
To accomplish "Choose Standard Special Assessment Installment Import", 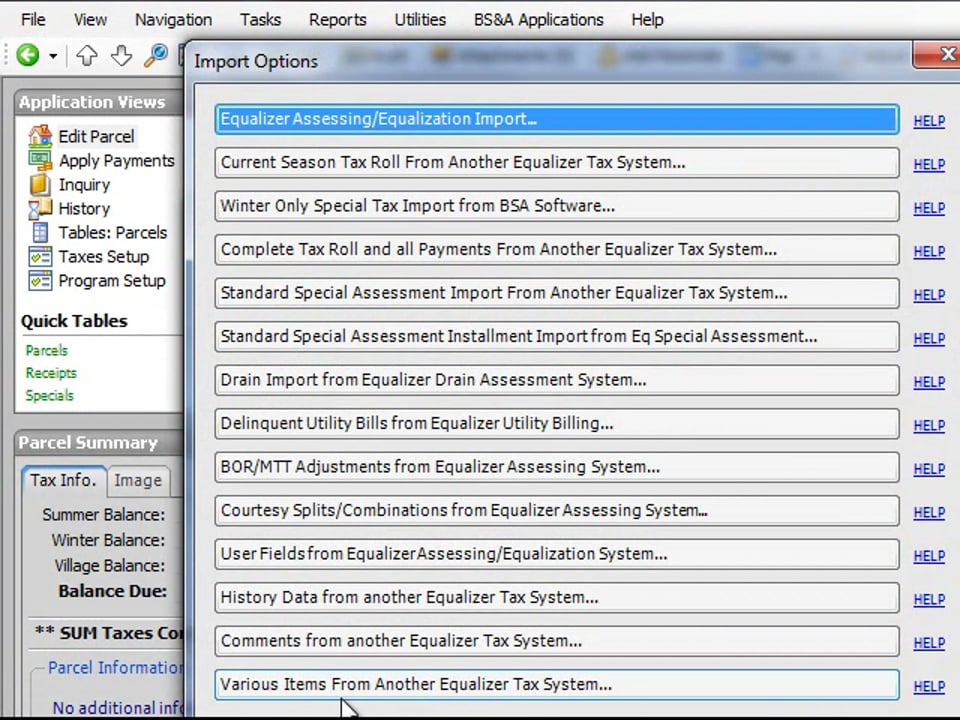I will pyautogui.click(x=557, y=337).
